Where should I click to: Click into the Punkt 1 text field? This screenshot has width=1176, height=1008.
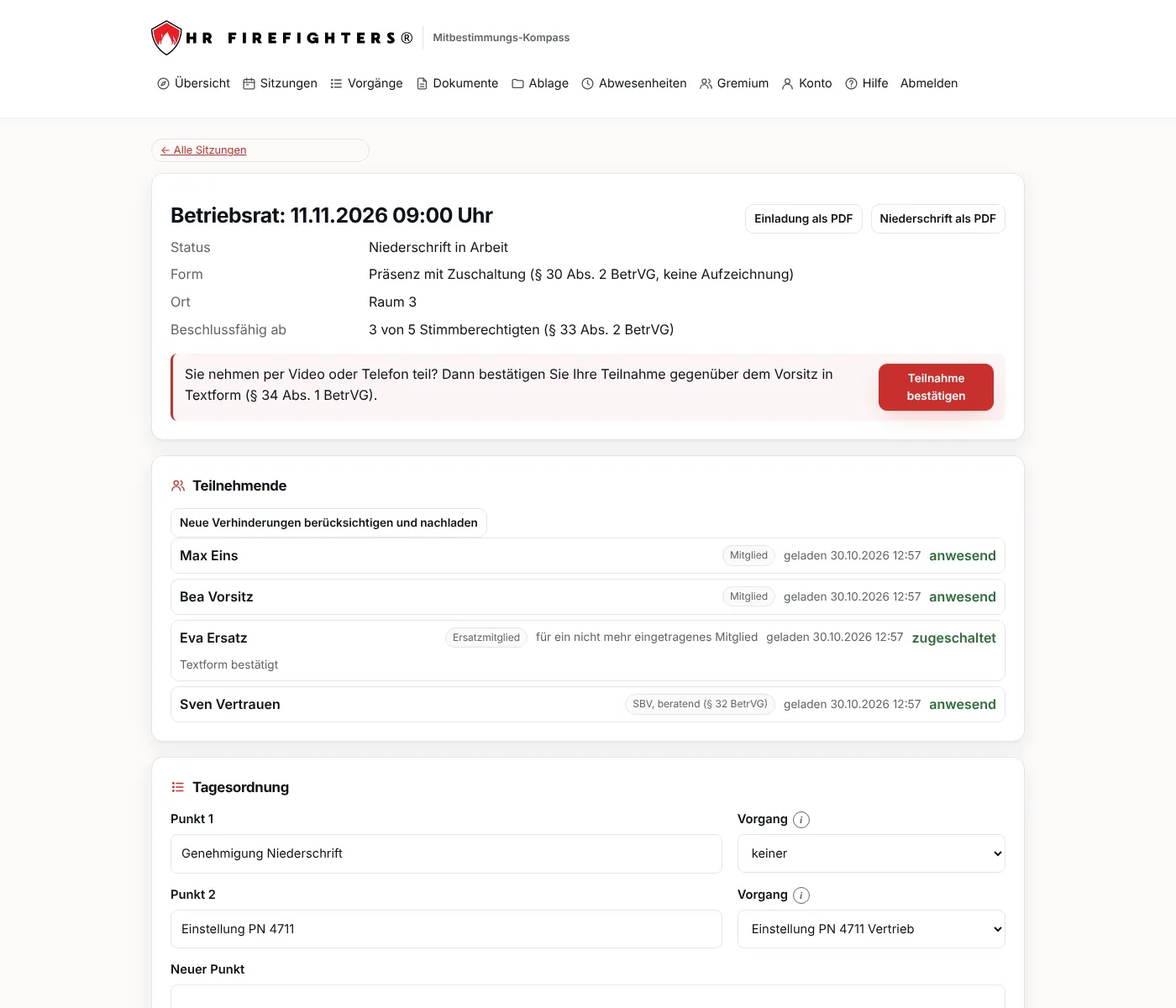(x=446, y=853)
